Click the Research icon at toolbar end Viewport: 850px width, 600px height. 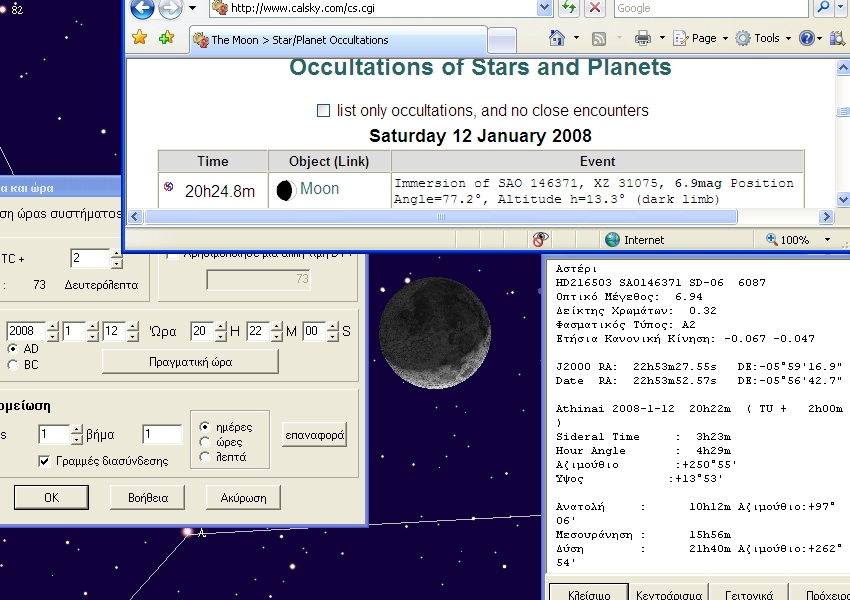coord(838,38)
